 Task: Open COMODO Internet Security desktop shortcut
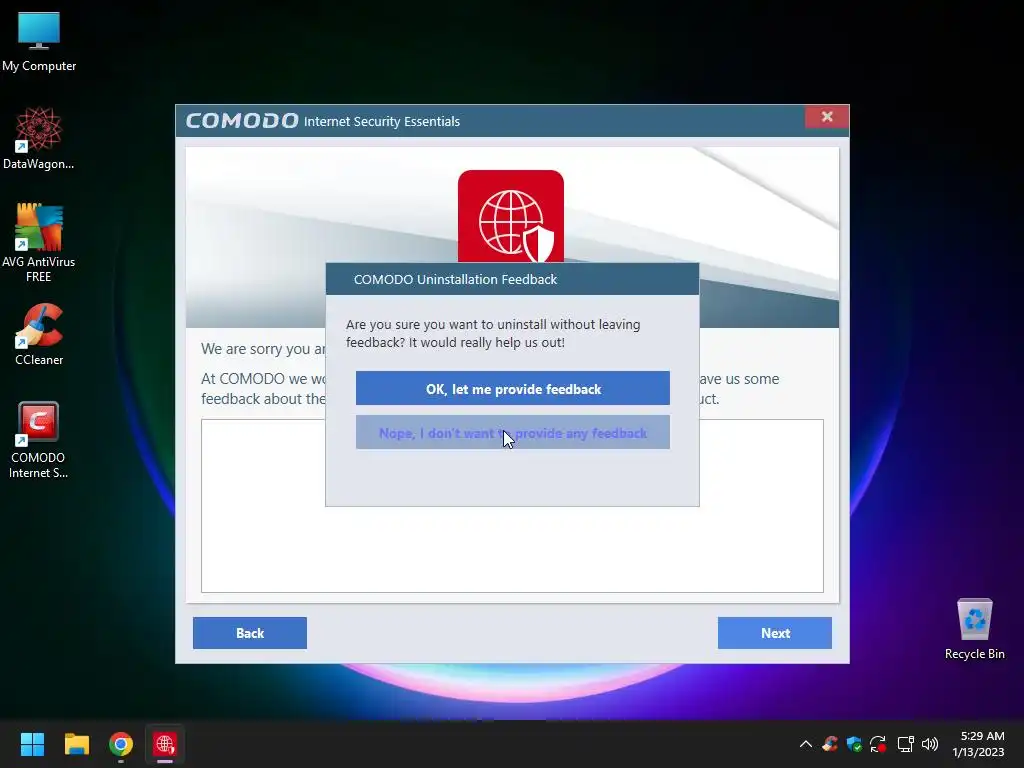[39, 440]
